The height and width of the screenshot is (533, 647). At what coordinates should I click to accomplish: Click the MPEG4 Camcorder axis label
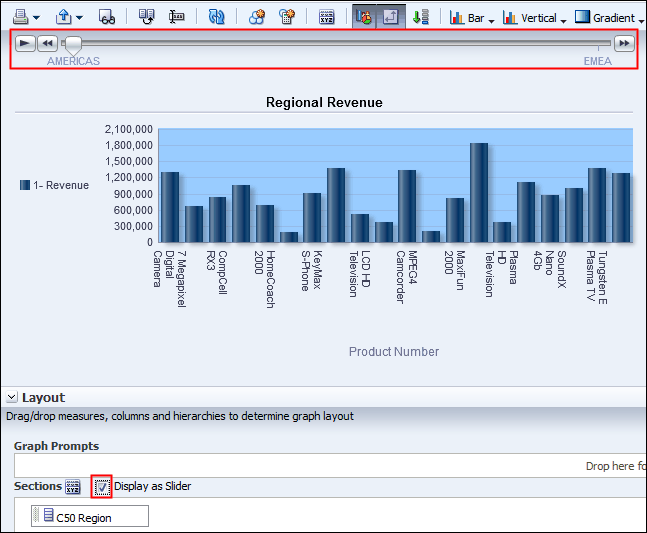click(x=406, y=277)
